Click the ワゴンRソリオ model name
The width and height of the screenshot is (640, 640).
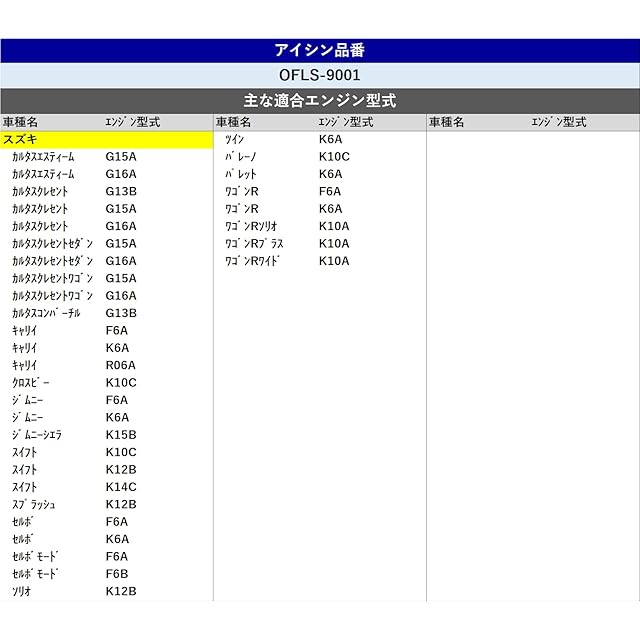(x=251, y=226)
